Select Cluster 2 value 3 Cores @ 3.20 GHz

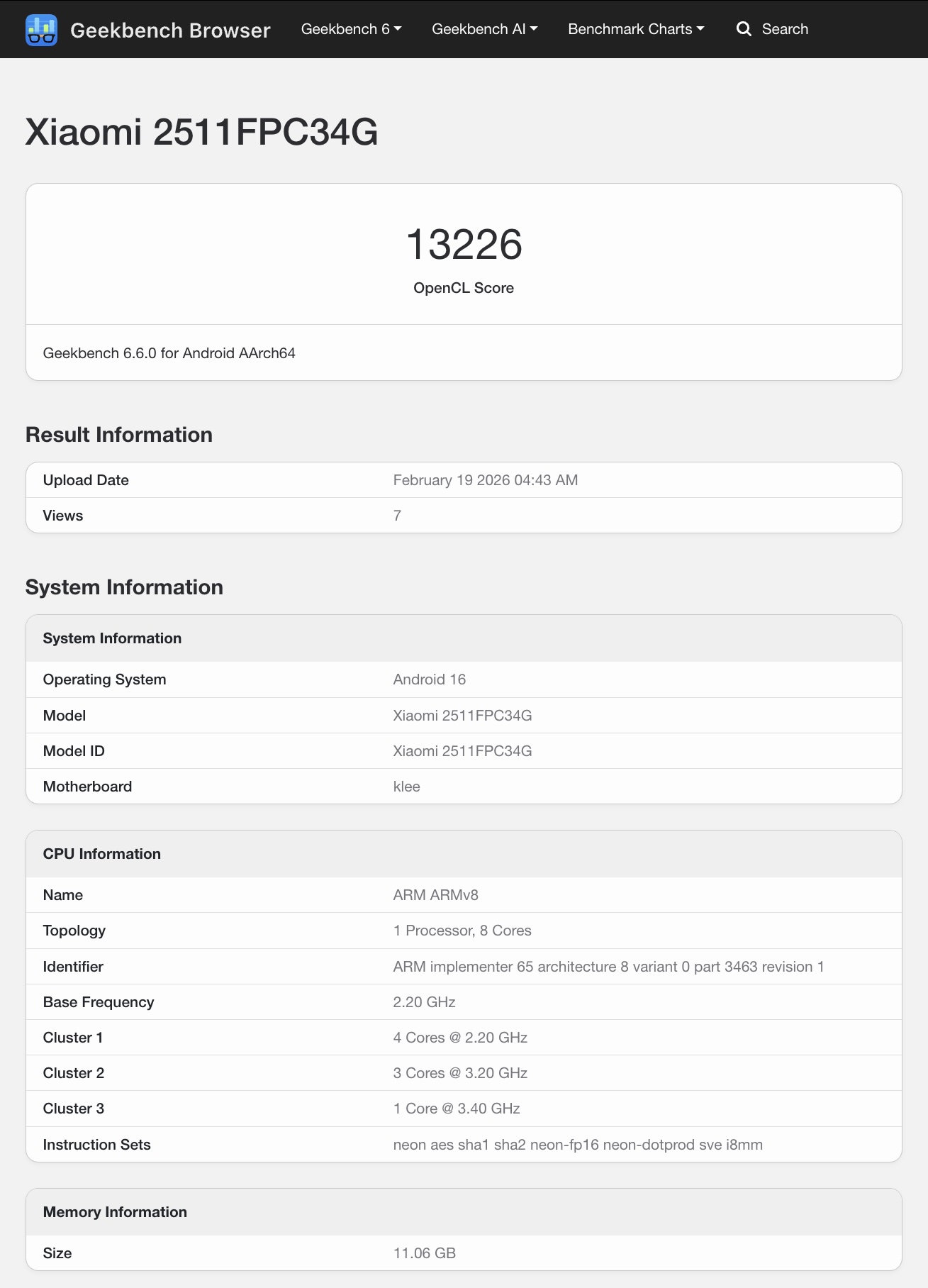[x=461, y=1073]
